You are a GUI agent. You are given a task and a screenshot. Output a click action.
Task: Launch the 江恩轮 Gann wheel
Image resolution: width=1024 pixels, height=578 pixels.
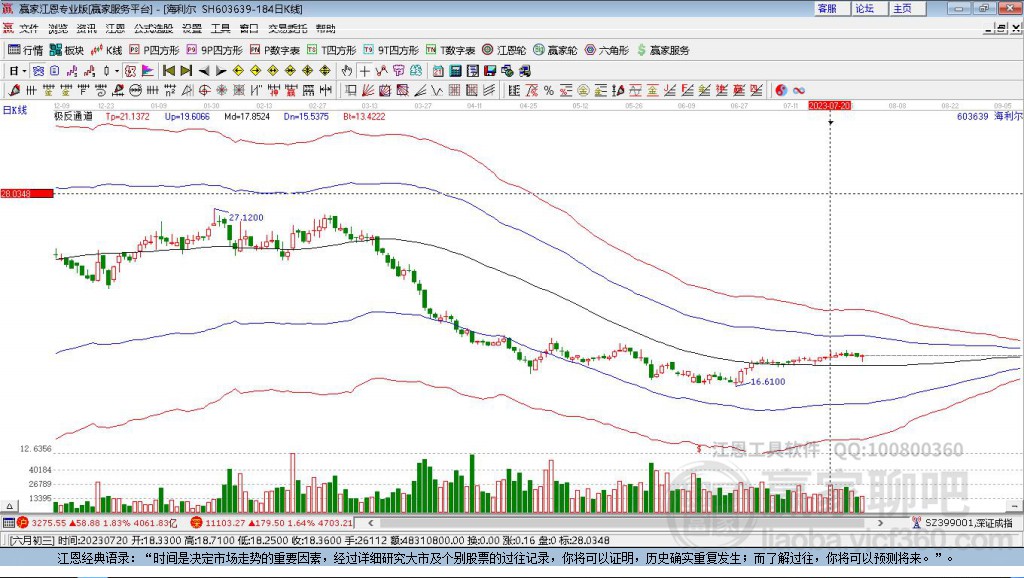(504, 50)
